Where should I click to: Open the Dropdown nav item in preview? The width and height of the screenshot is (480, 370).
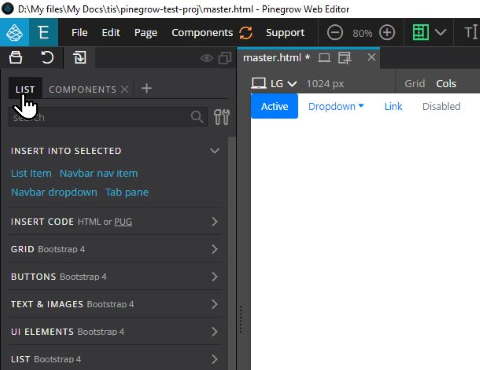[x=336, y=106]
